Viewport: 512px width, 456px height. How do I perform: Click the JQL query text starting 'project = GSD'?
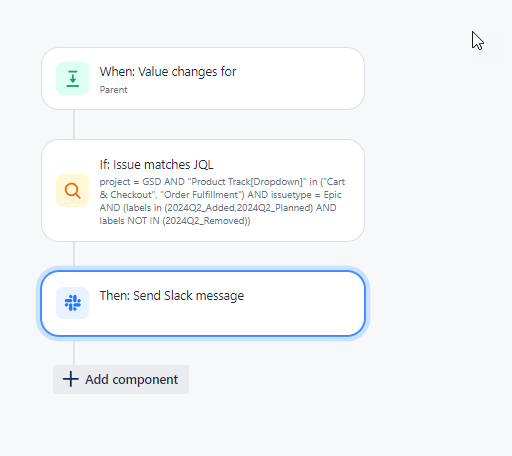tap(222, 201)
